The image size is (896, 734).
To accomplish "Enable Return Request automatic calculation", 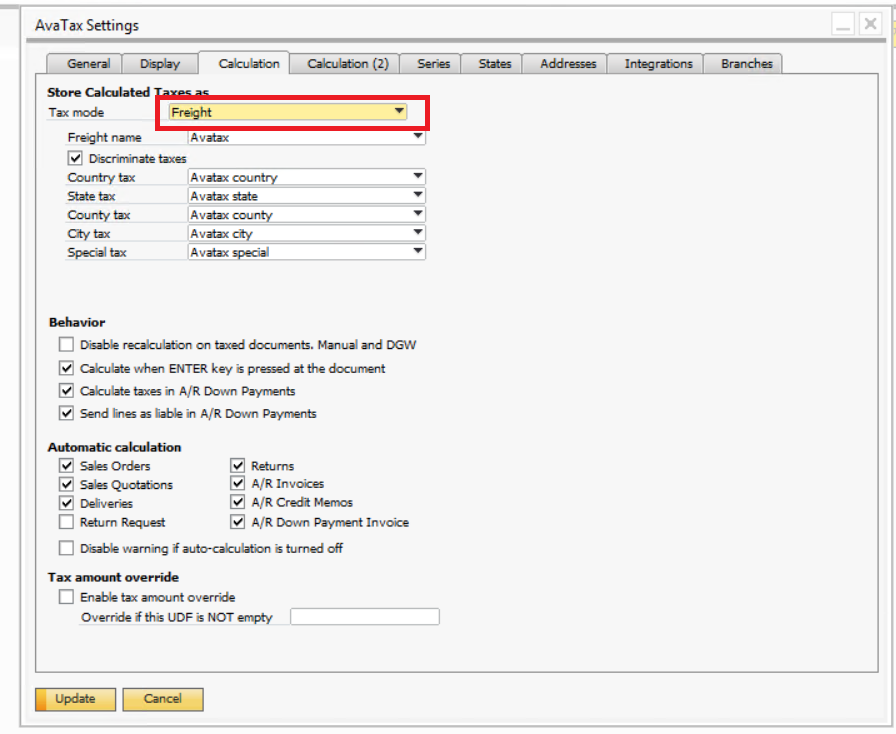I will 66,521.
